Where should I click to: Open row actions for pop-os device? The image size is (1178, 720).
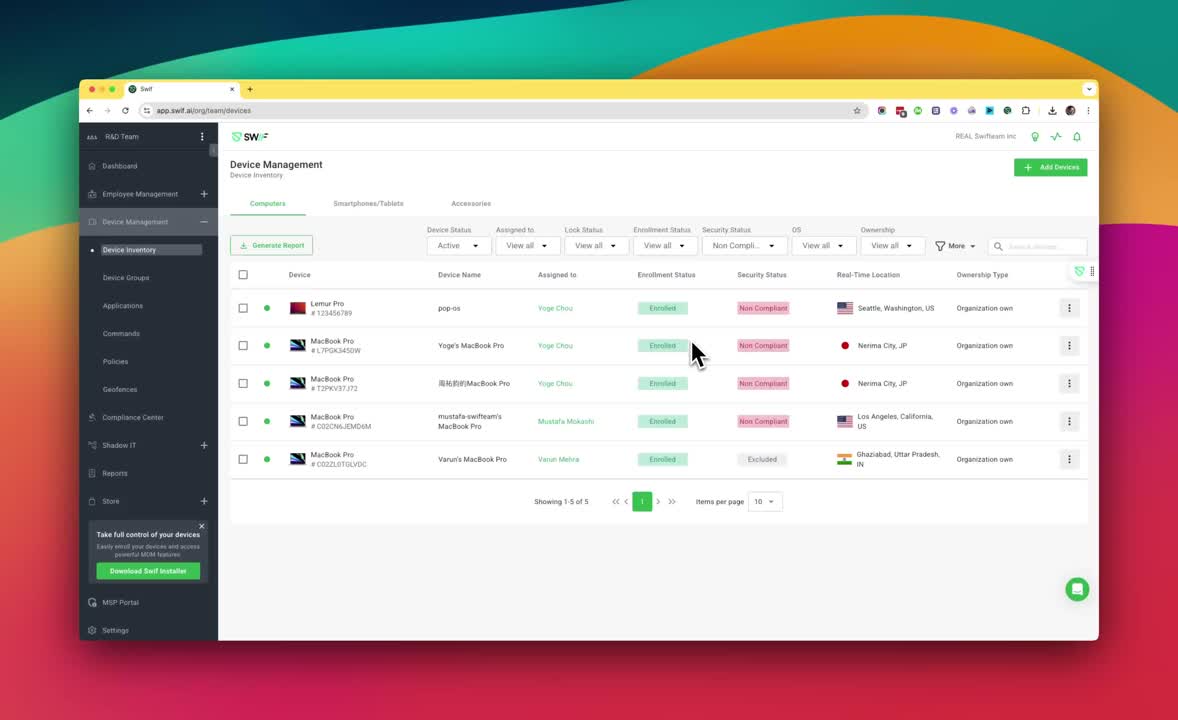1069,308
